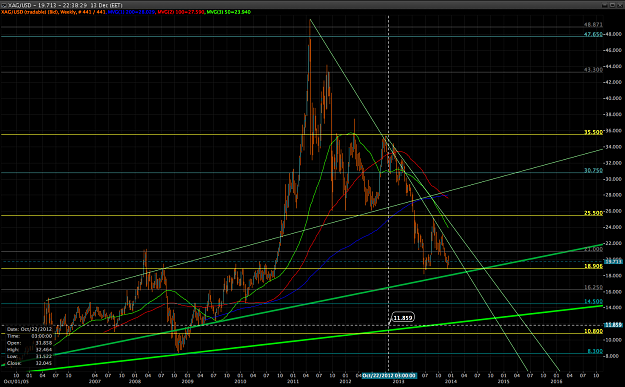Screen dimensions: 625x387
Task: Select the red MVG(2) 100=27.590 indicator label
Action: pos(181,12)
